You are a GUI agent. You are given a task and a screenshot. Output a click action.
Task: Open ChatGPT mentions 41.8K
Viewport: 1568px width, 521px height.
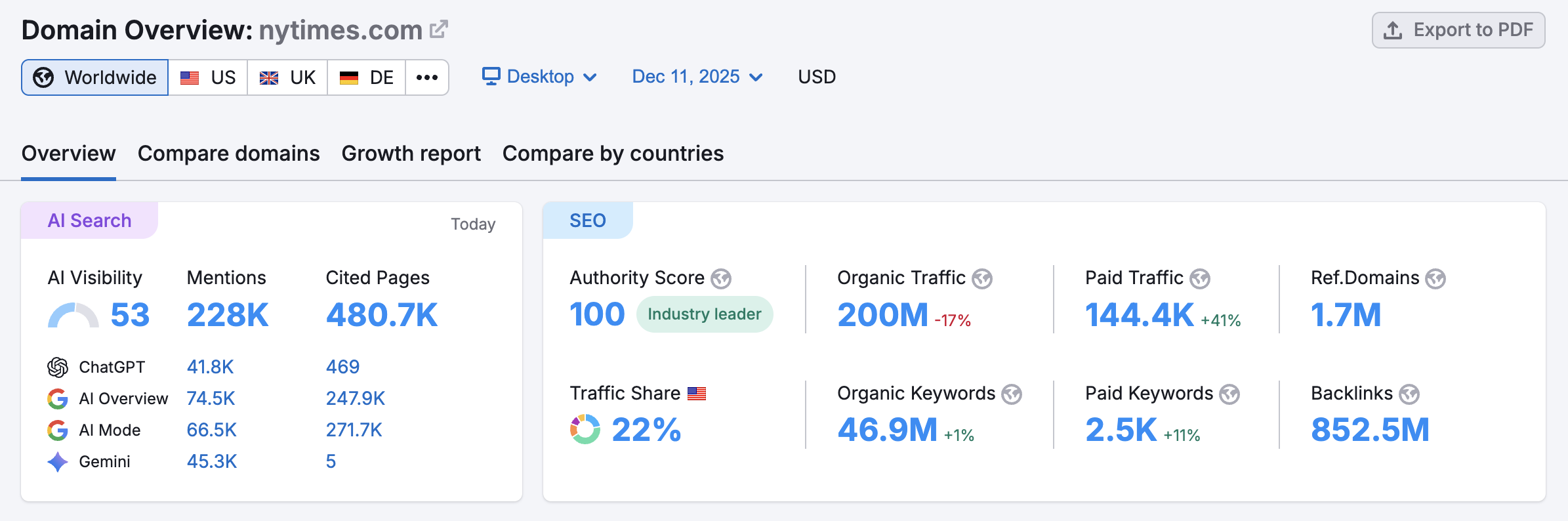click(x=210, y=367)
